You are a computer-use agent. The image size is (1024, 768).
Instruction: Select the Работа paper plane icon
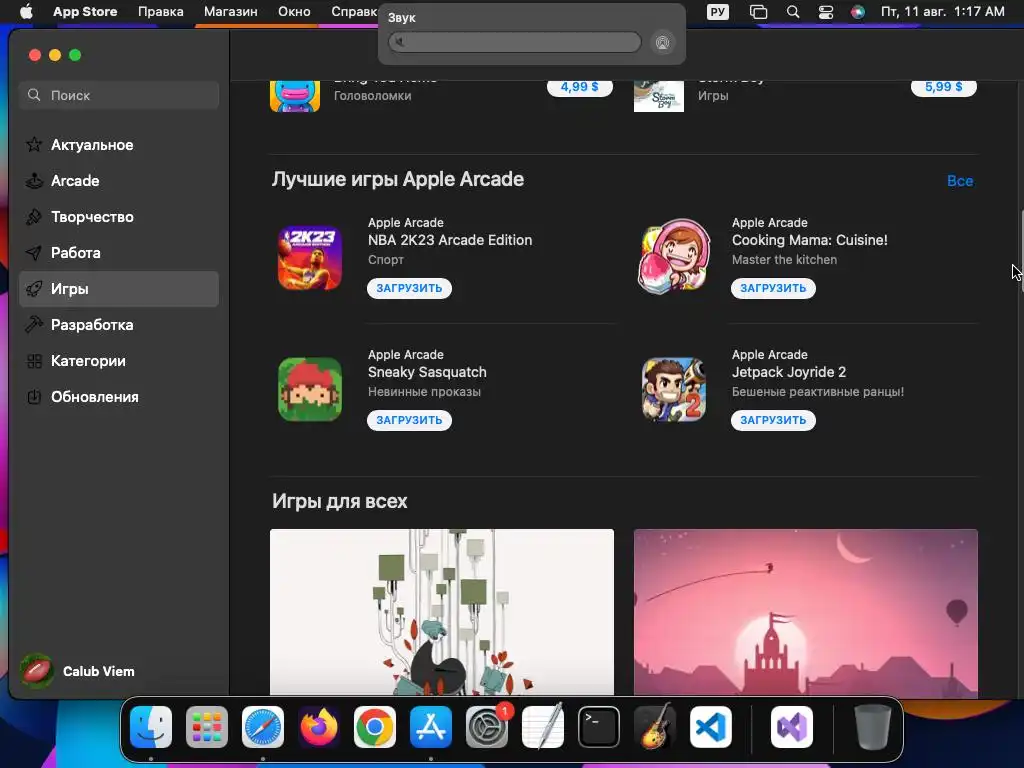tap(34, 252)
